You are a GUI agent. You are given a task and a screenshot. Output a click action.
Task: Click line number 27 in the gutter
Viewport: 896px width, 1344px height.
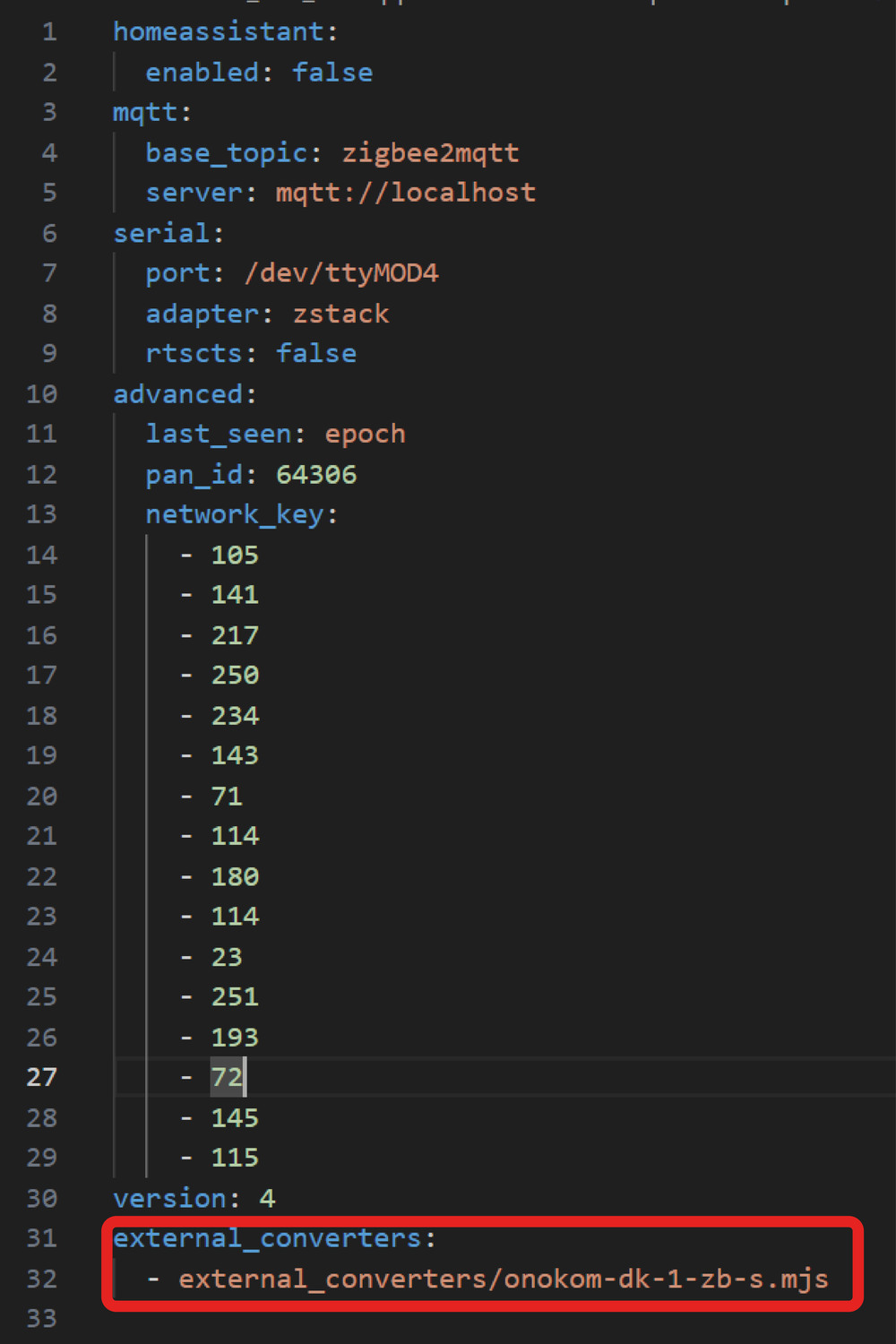(42, 1077)
